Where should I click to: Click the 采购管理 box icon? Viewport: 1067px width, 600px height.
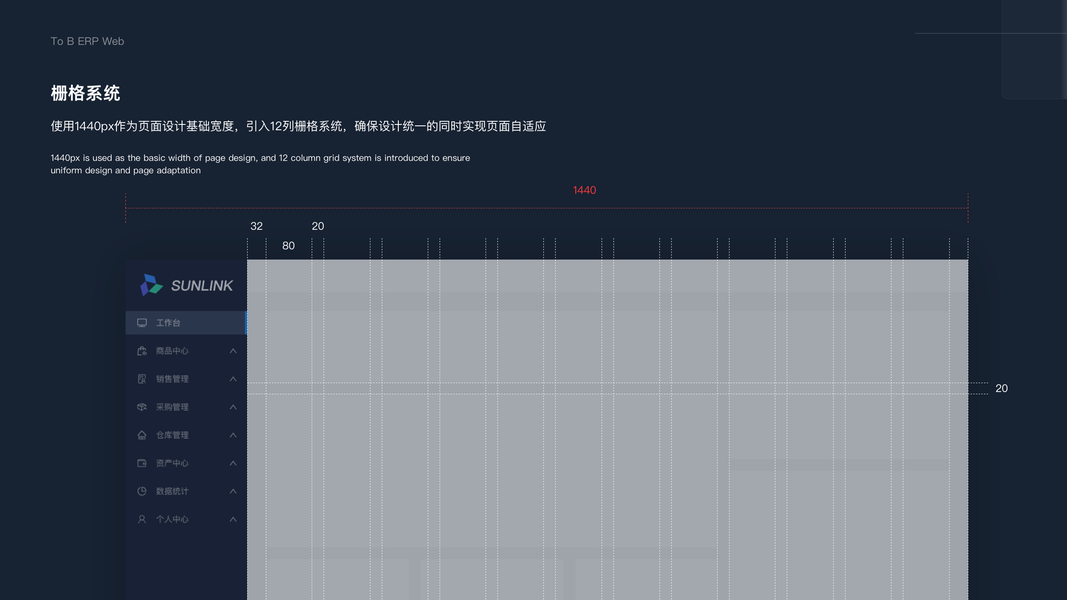pos(142,407)
